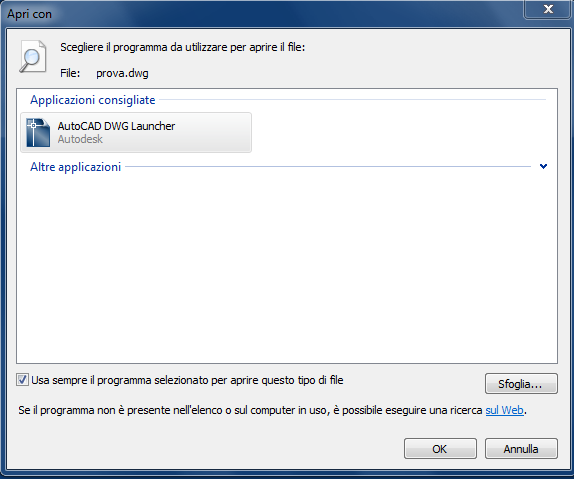Image resolution: width=574 pixels, height=479 pixels.
Task: Click empty area of the programs list
Action: coord(287,267)
